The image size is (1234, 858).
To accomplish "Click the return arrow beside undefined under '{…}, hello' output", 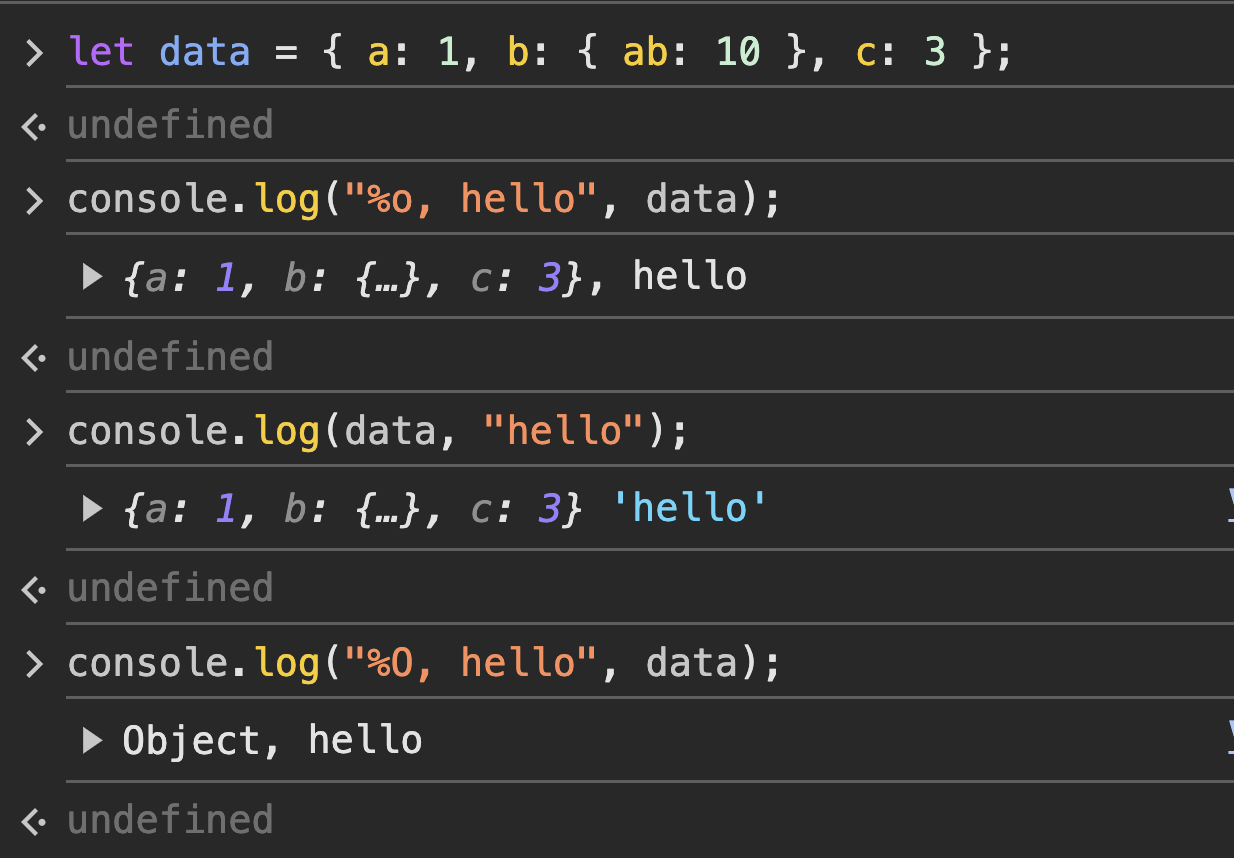I will pos(34,357).
